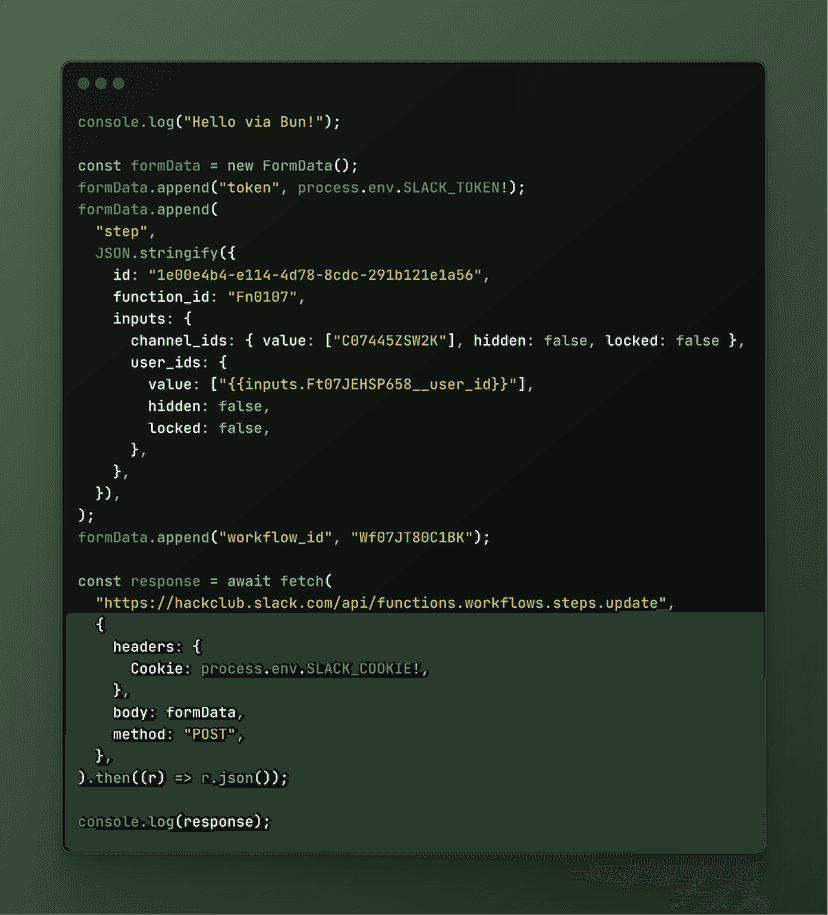Screen dimensions: 828x915
Task: Click the r.json() call
Action: [x=240, y=778]
